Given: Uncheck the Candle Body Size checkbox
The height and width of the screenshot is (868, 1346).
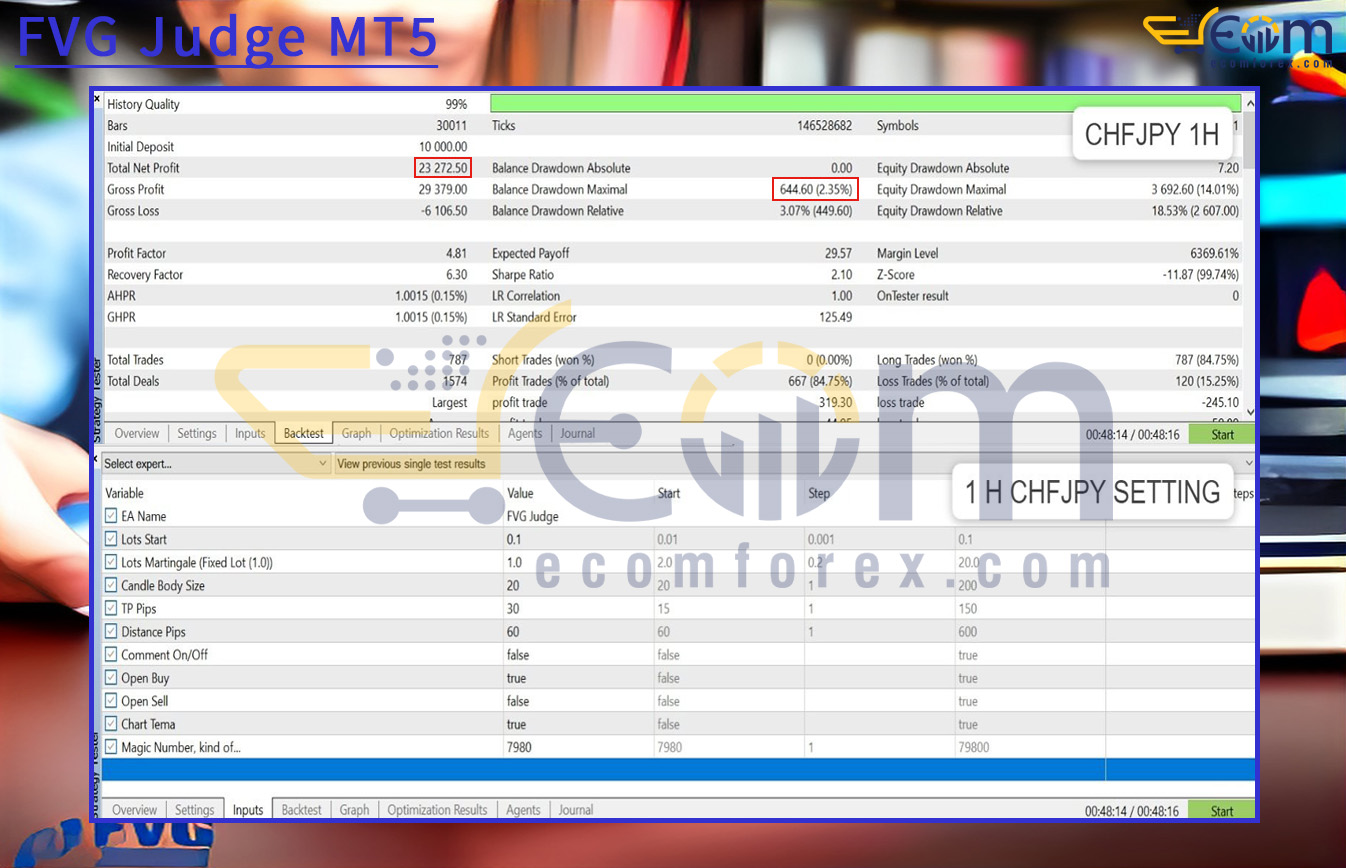Looking at the screenshot, I should [x=111, y=585].
